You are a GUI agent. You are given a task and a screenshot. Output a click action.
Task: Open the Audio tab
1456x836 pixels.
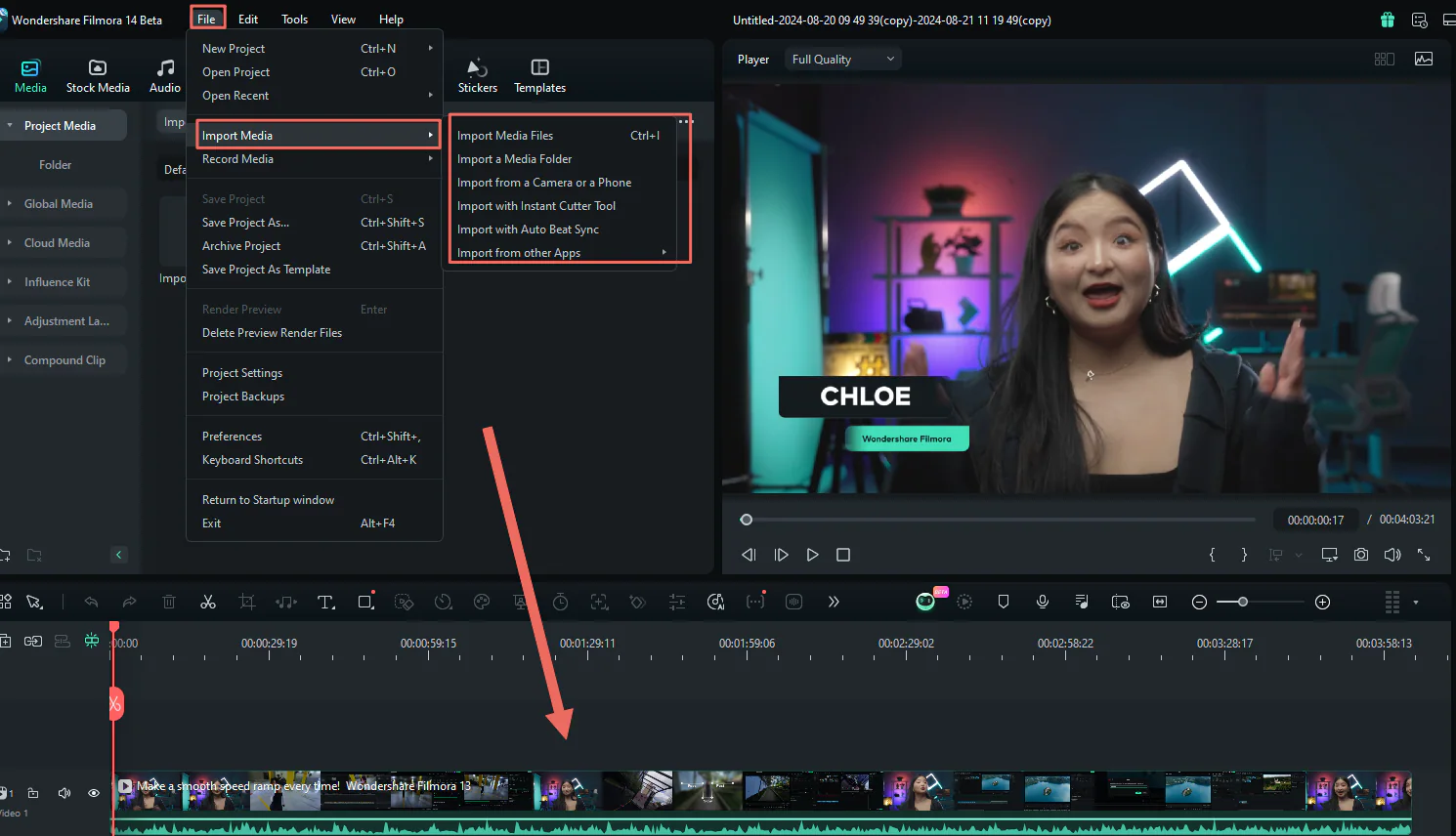165,75
